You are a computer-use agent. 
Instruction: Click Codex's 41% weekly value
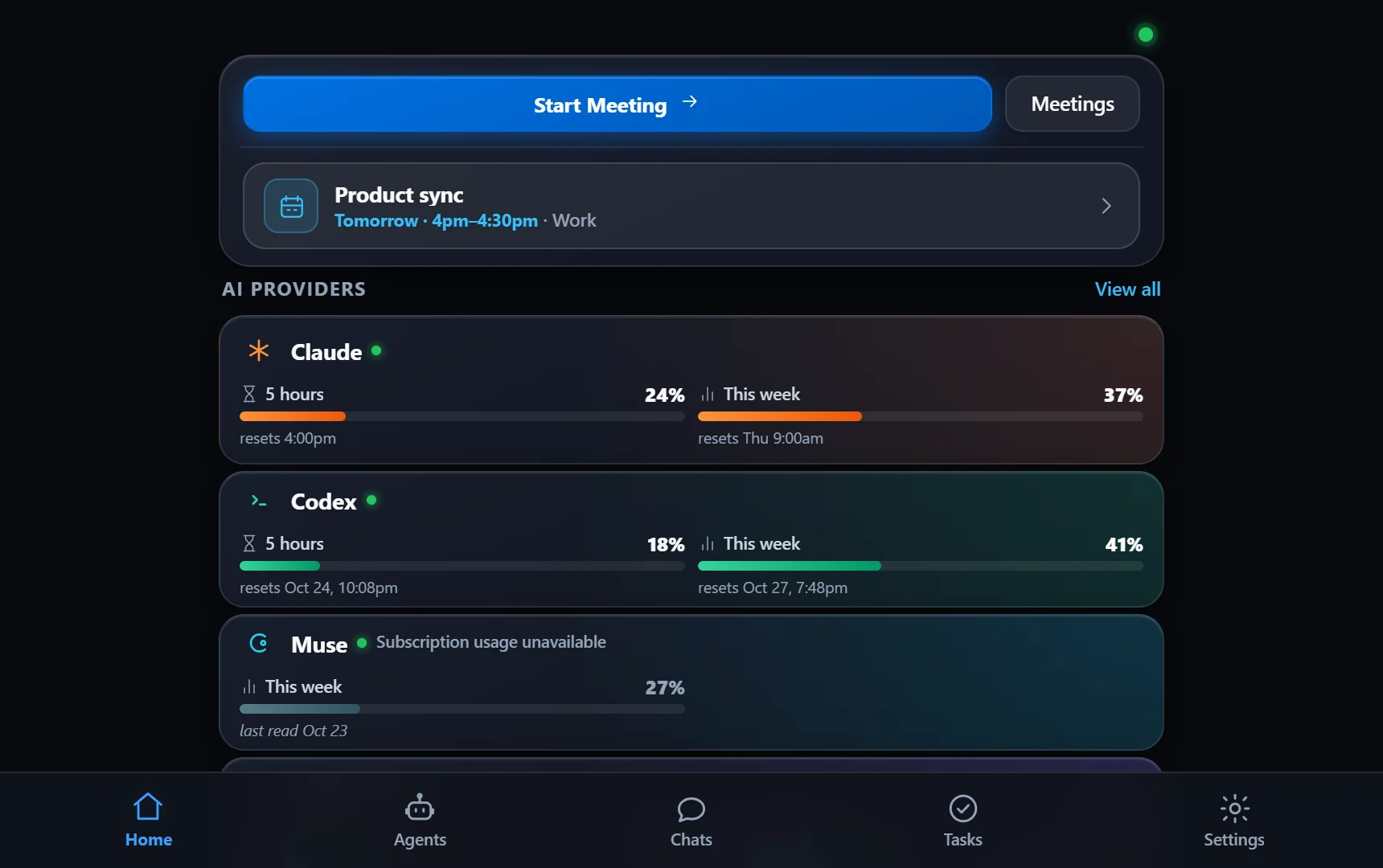point(1124,545)
